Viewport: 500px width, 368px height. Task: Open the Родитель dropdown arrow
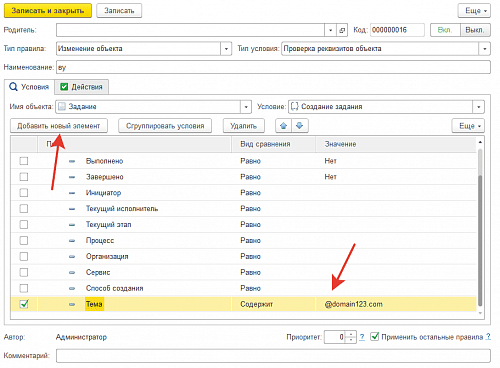coord(330,30)
